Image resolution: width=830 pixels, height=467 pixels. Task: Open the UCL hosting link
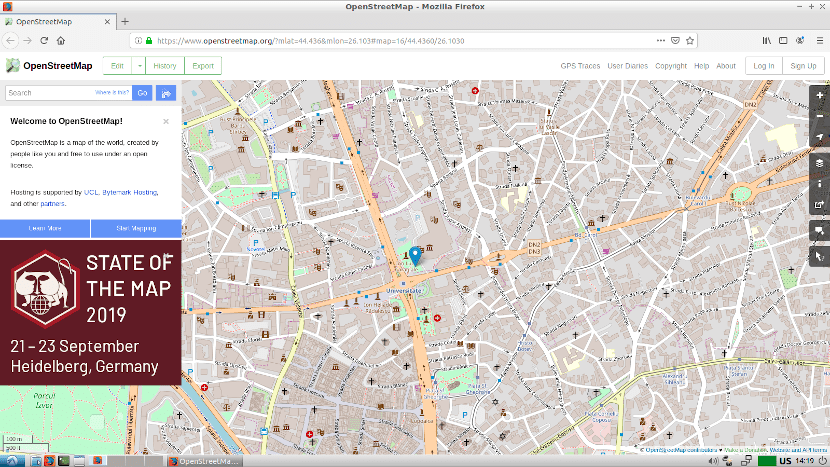[x=91, y=192]
